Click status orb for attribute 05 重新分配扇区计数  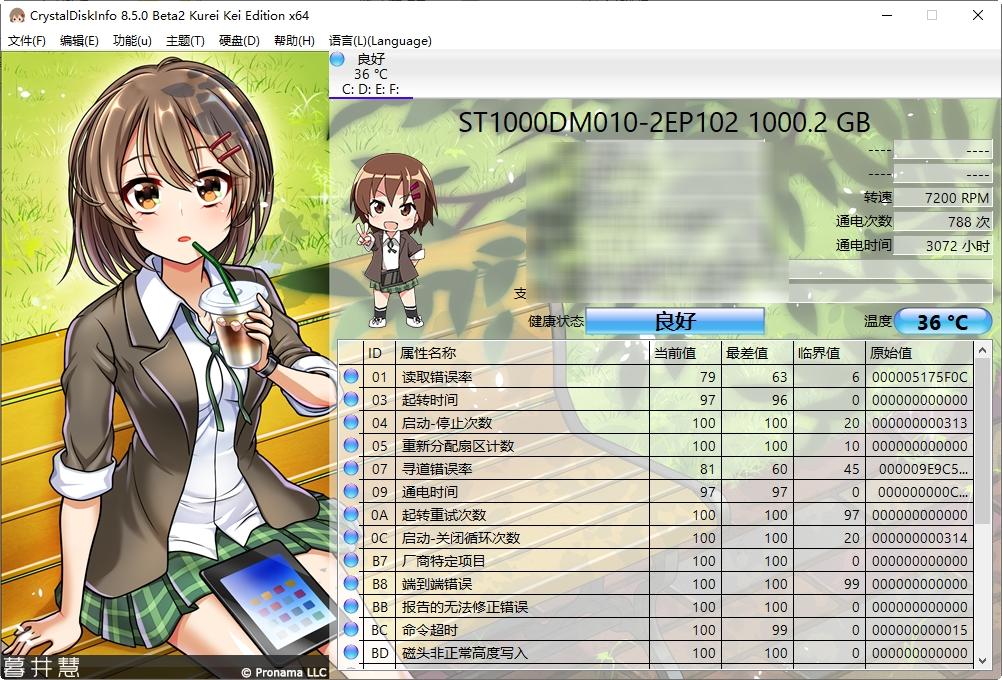(351, 445)
